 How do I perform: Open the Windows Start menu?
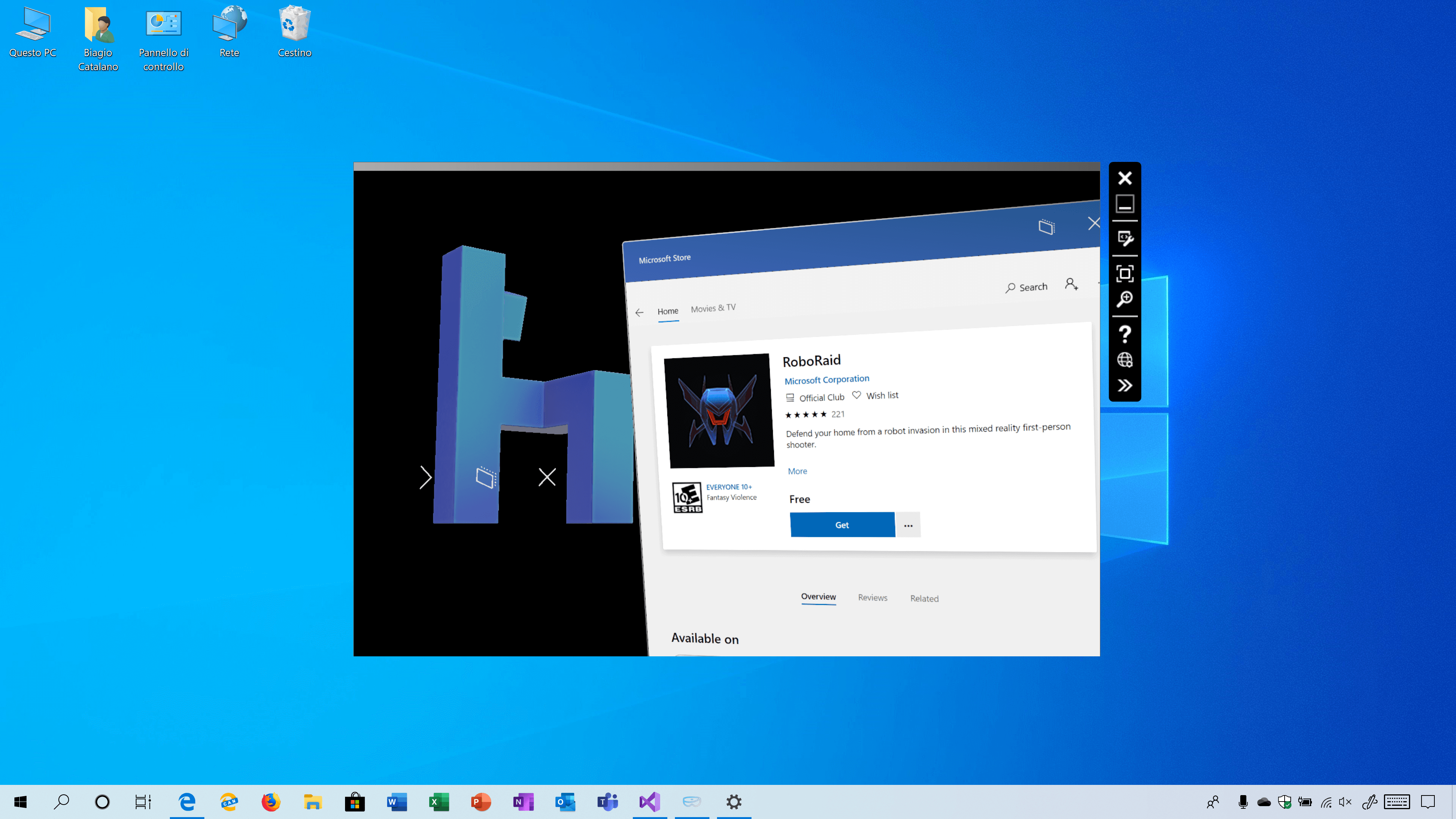pyautogui.click(x=20, y=802)
